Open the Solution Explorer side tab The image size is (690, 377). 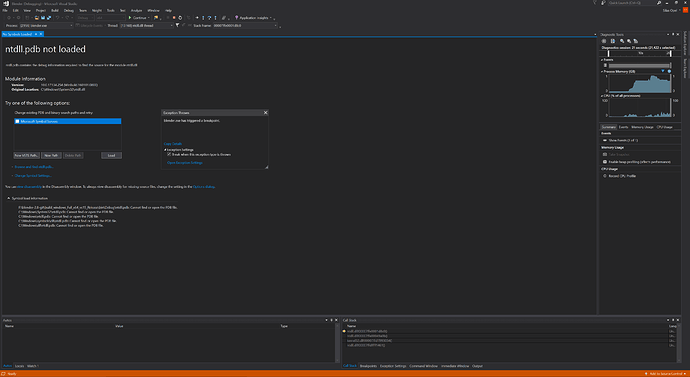click(685, 43)
